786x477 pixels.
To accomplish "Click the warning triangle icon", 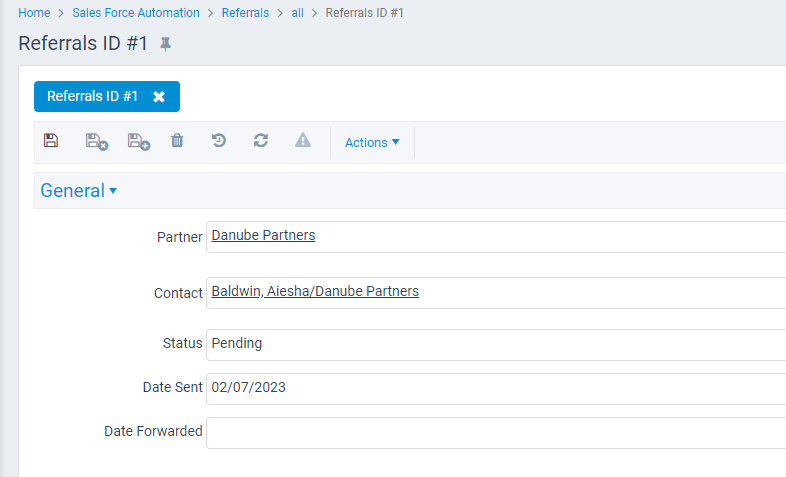I will point(303,142).
